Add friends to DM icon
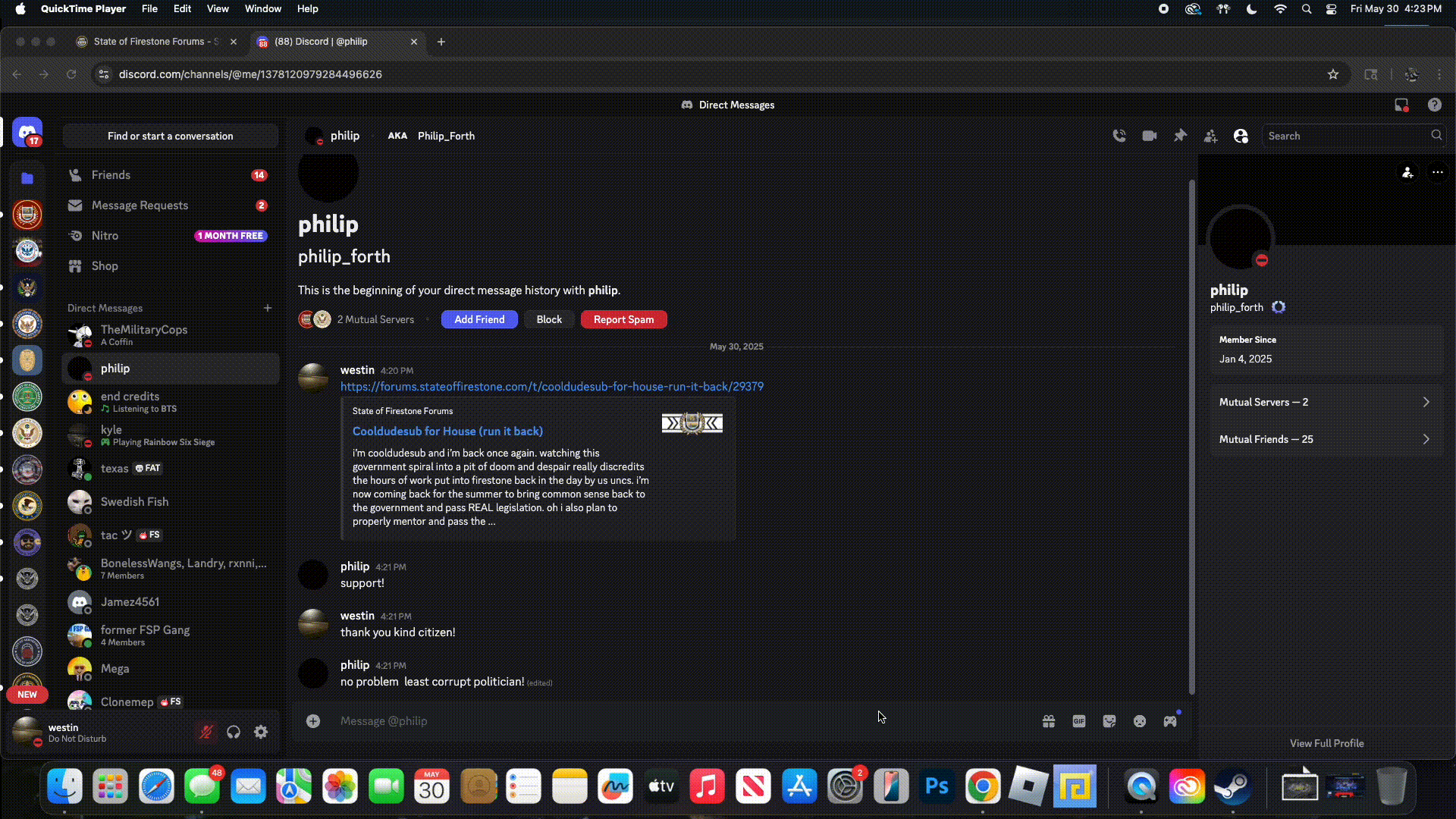Image resolution: width=1456 pixels, height=819 pixels. 1210,136
